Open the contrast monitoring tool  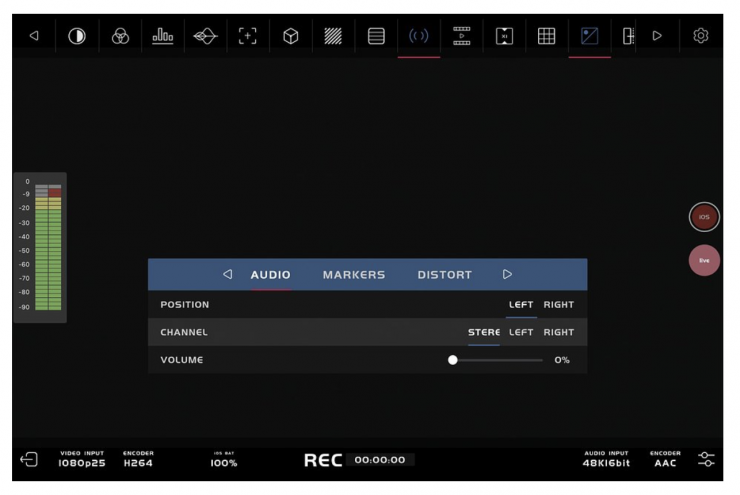[x=76, y=36]
